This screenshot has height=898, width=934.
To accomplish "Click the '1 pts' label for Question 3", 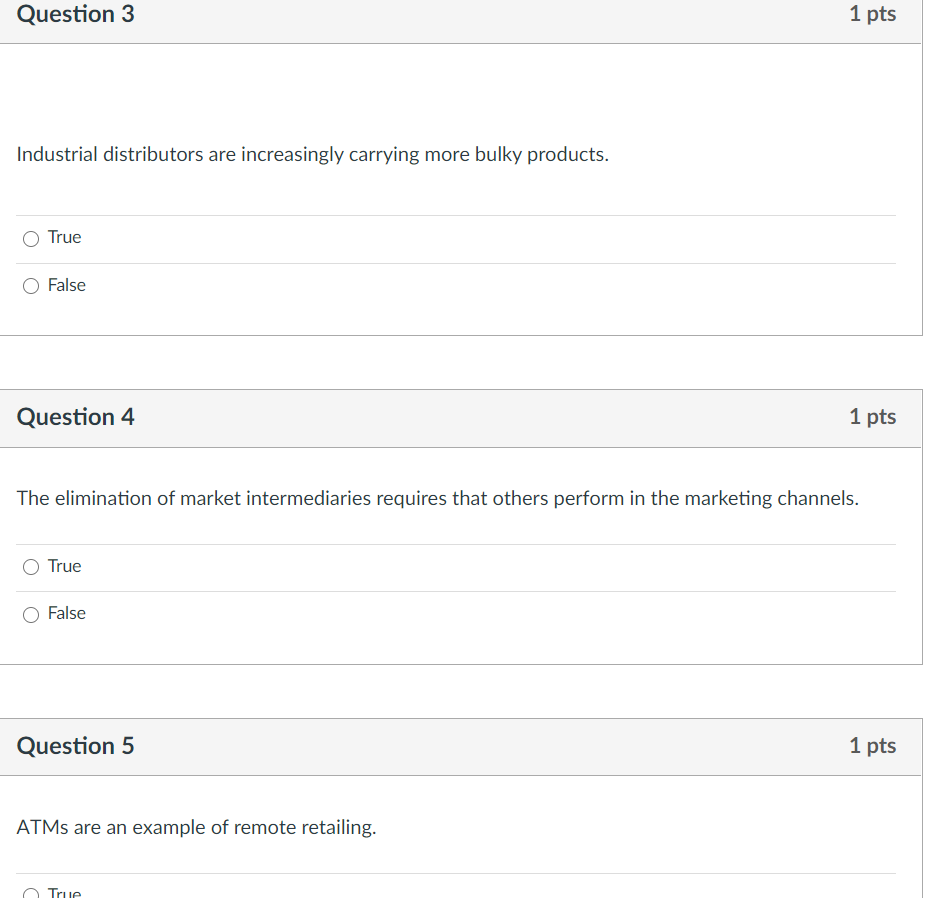I will pos(872,15).
